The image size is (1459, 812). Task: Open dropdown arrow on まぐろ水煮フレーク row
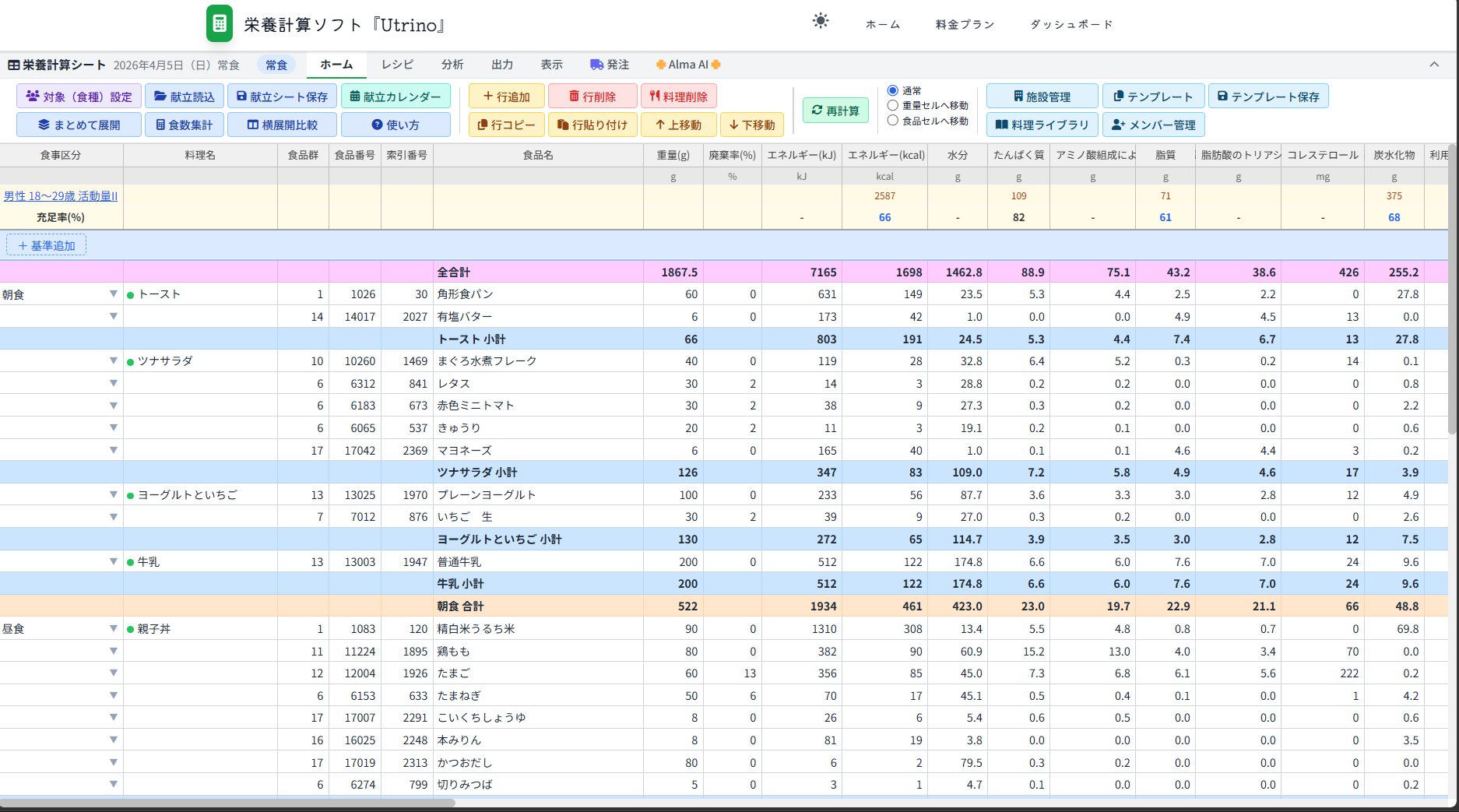(114, 361)
